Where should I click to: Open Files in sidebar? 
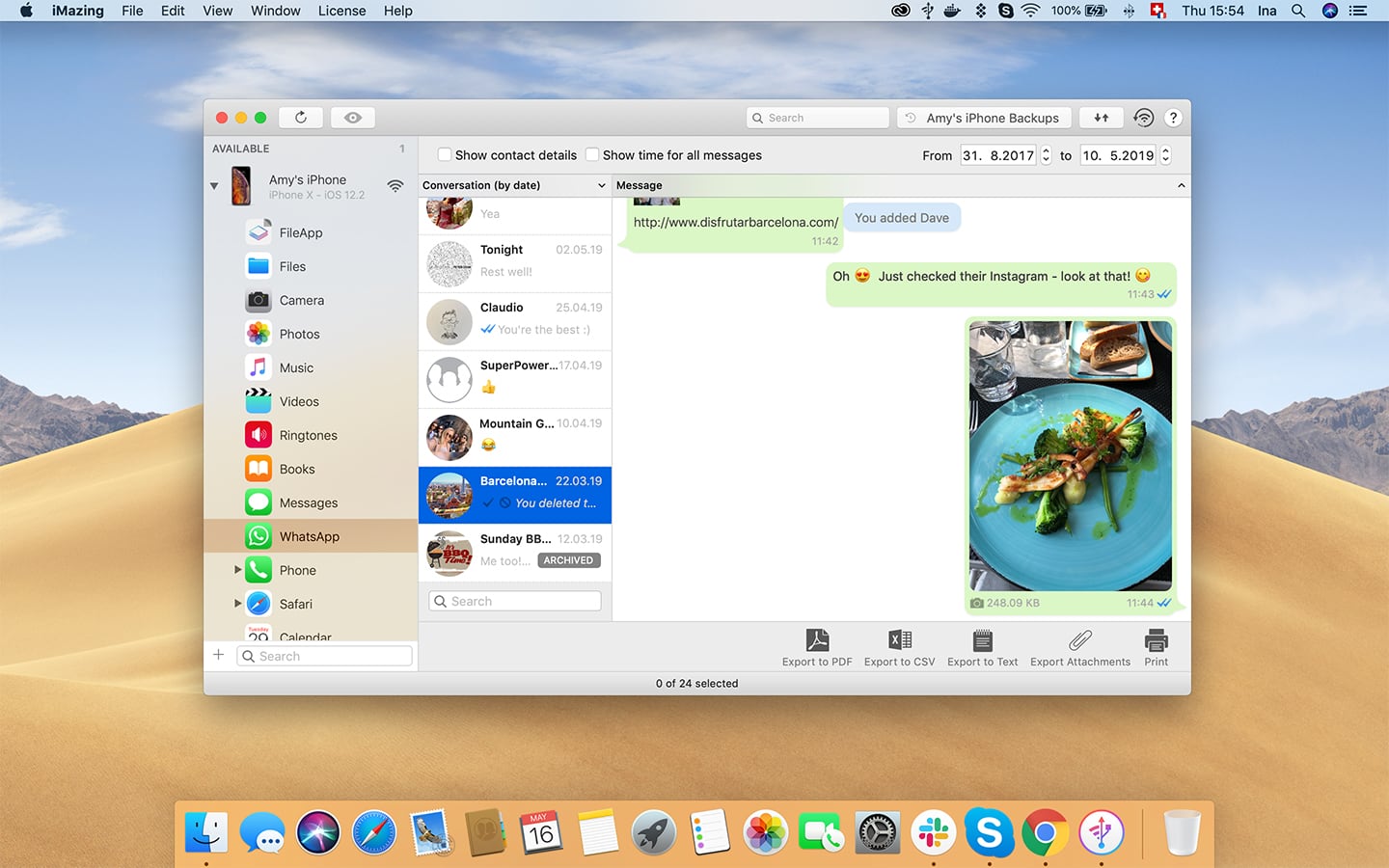point(311,266)
